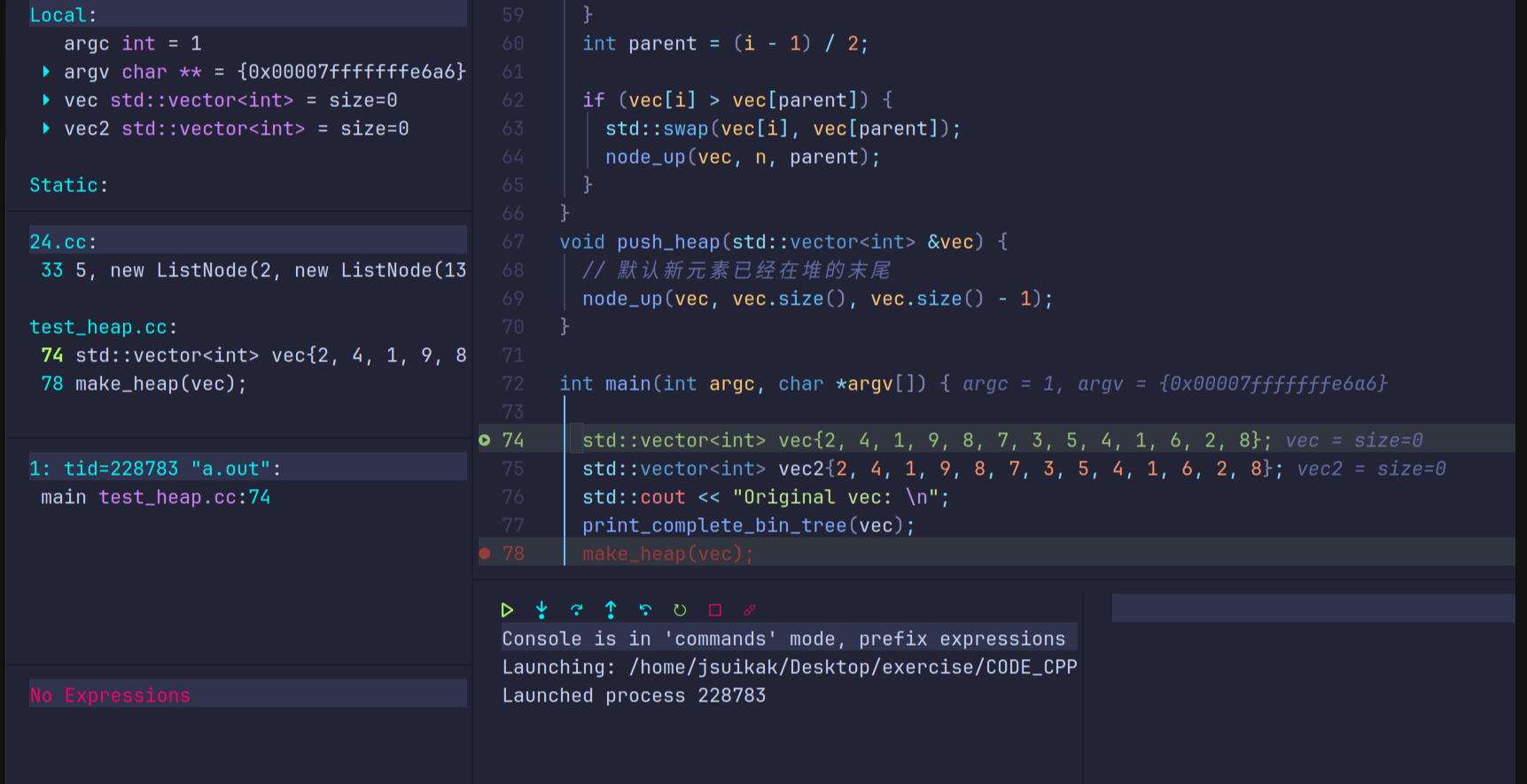Expand the vec vector variable
Screen dimensions: 1527x784
(x=46, y=100)
